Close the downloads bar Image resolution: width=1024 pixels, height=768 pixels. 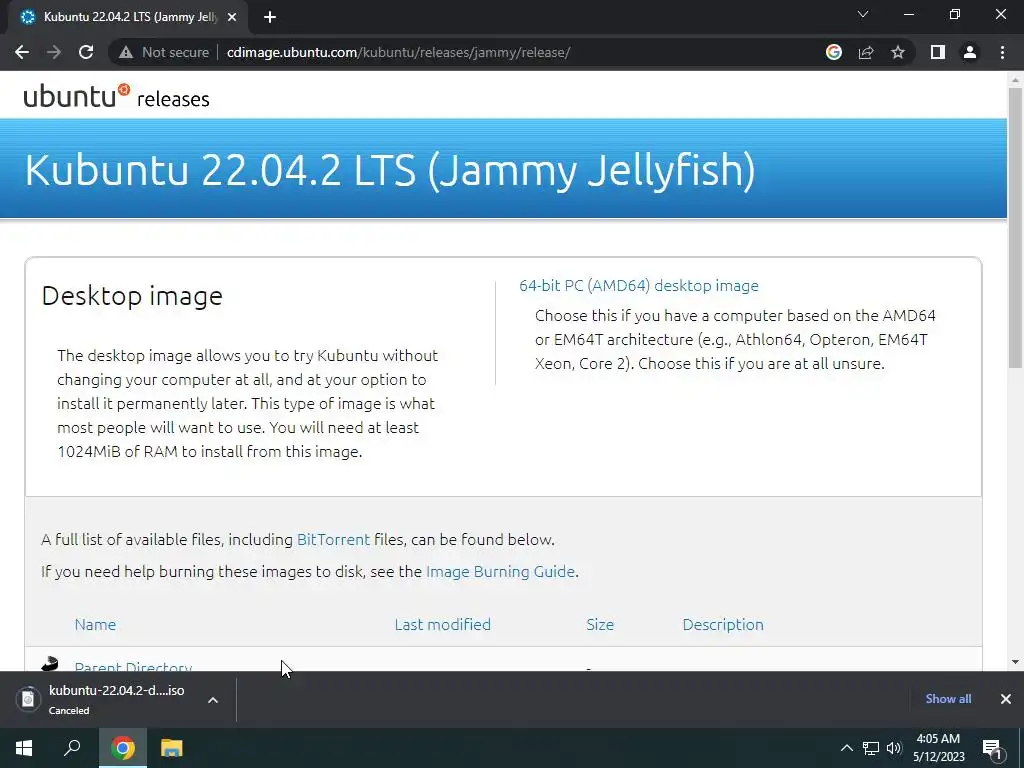pyautogui.click(x=1006, y=699)
